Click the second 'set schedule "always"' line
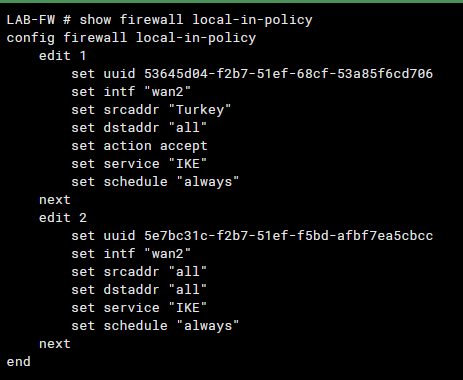The width and height of the screenshot is (463, 380). pos(155,326)
